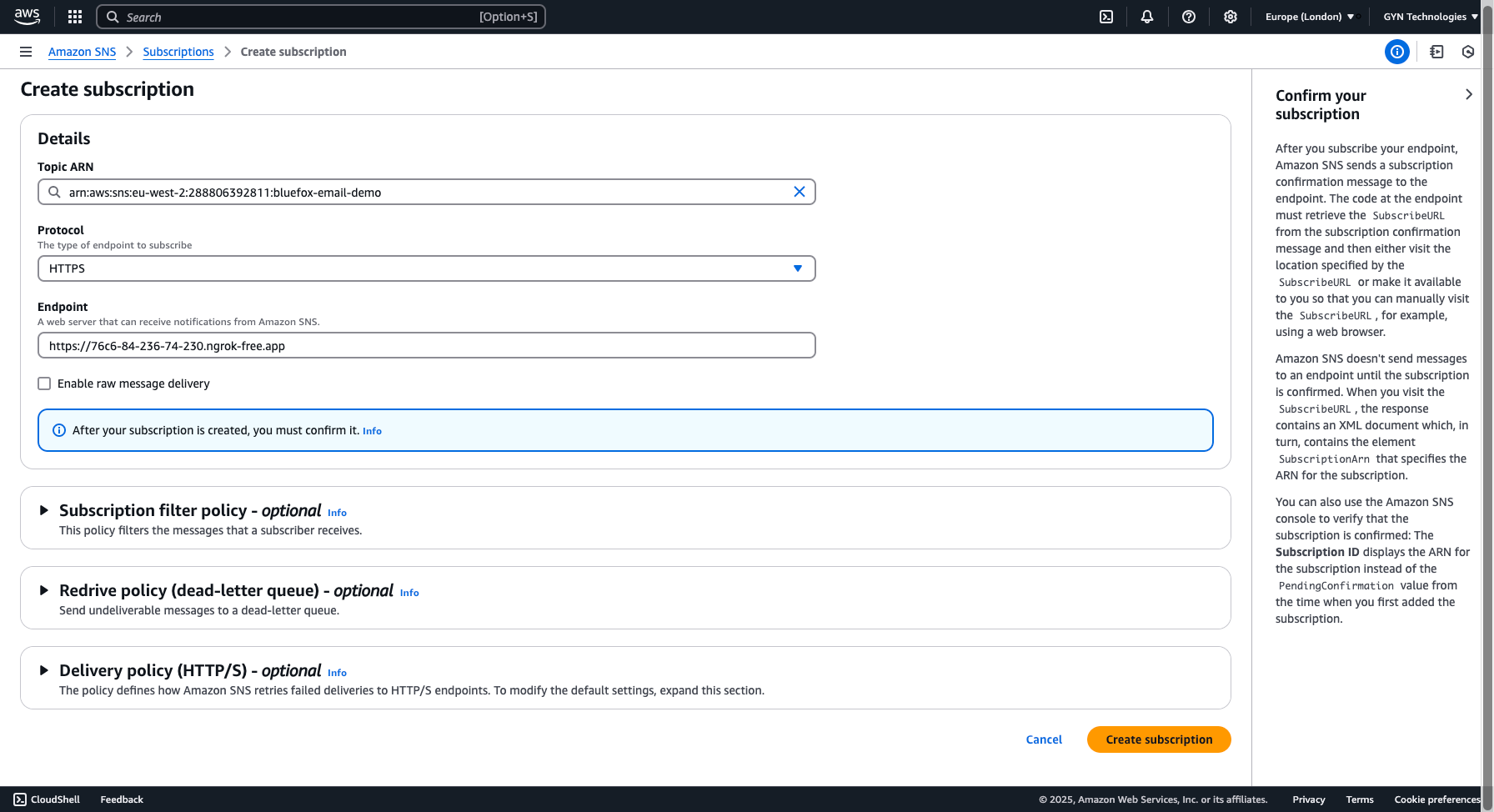The width and height of the screenshot is (1494, 812).
Task: Open the help question mark menu
Action: [1189, 17]
